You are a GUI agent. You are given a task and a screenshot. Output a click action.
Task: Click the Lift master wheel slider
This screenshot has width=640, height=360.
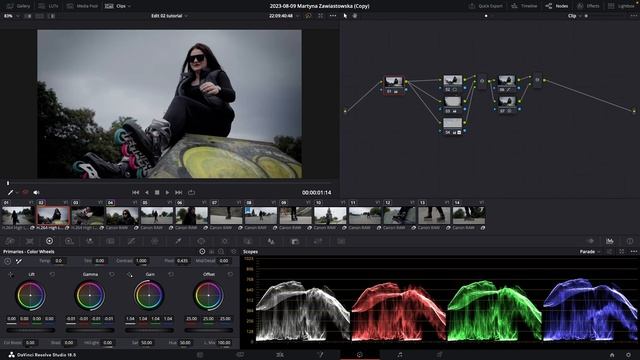pyautogui.click(x=31, y=330)
